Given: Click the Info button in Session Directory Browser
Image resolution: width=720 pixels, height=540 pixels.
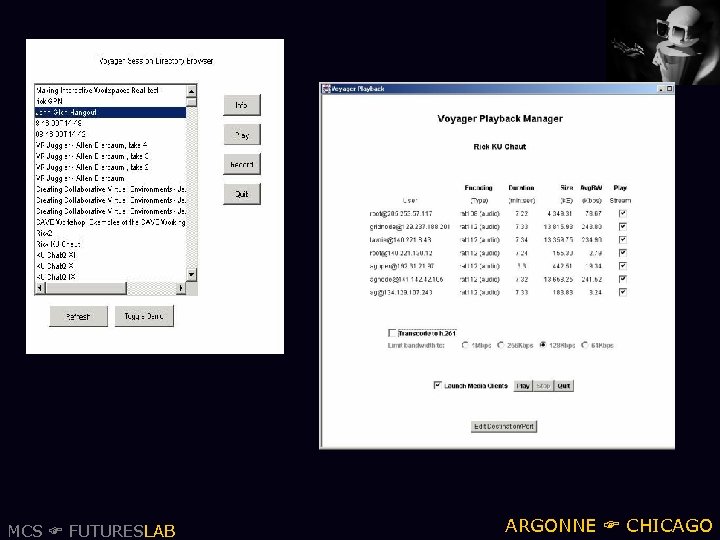Looking at the screenshot, I should point(242,105).
